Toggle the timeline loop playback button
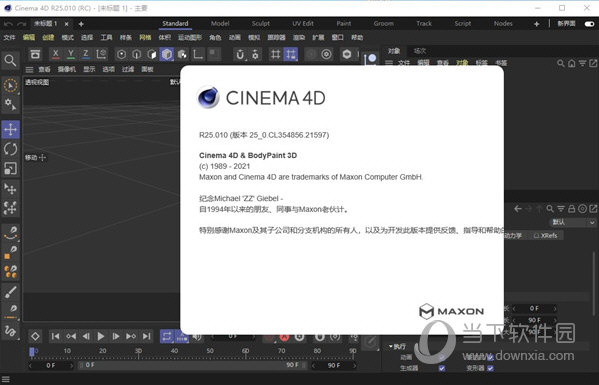The width and height of the screenshot is (599, 385). [167, 336]
